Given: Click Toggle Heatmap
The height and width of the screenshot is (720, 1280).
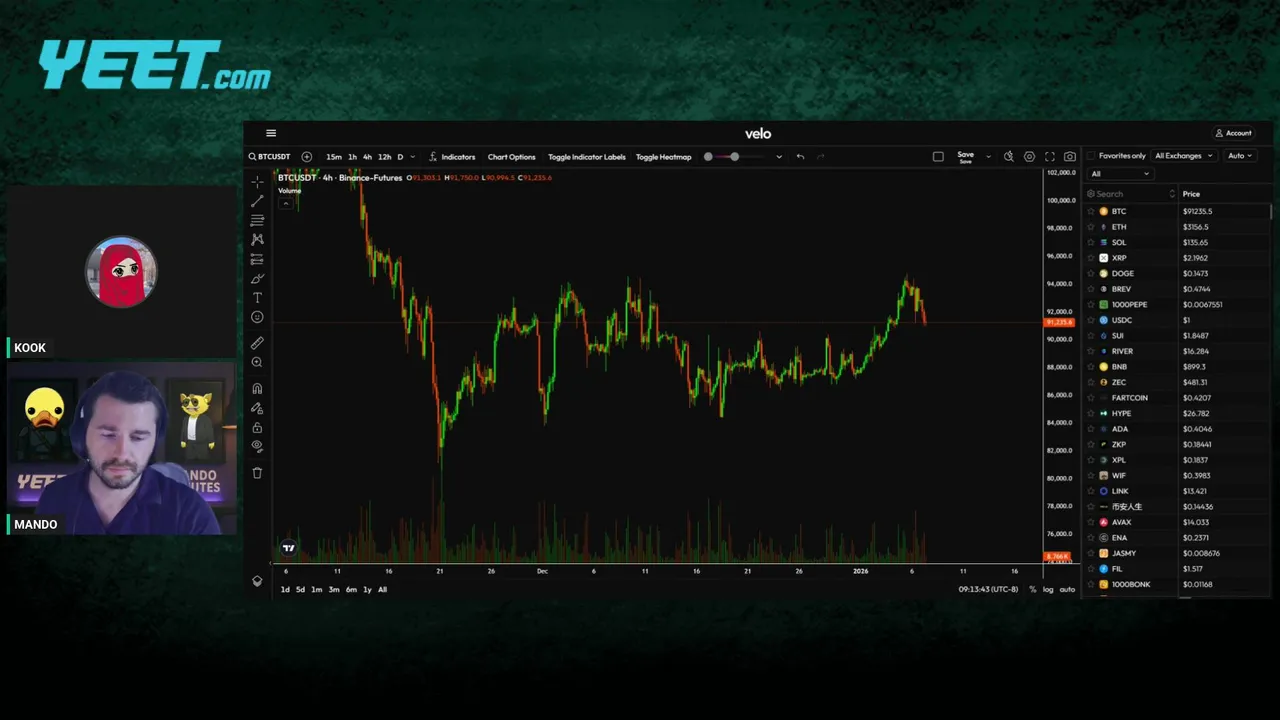Looking at the screenshot, I should (664, 157).
